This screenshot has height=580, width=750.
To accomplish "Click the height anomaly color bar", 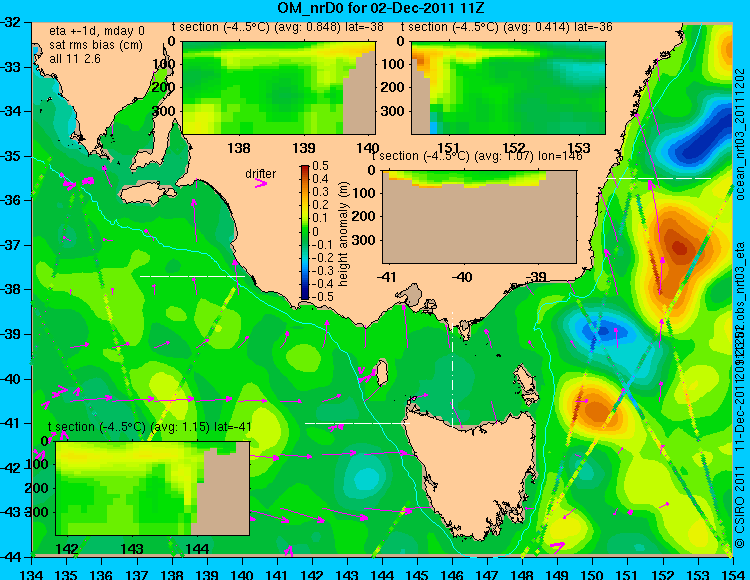I will click(x=305, y=232).
